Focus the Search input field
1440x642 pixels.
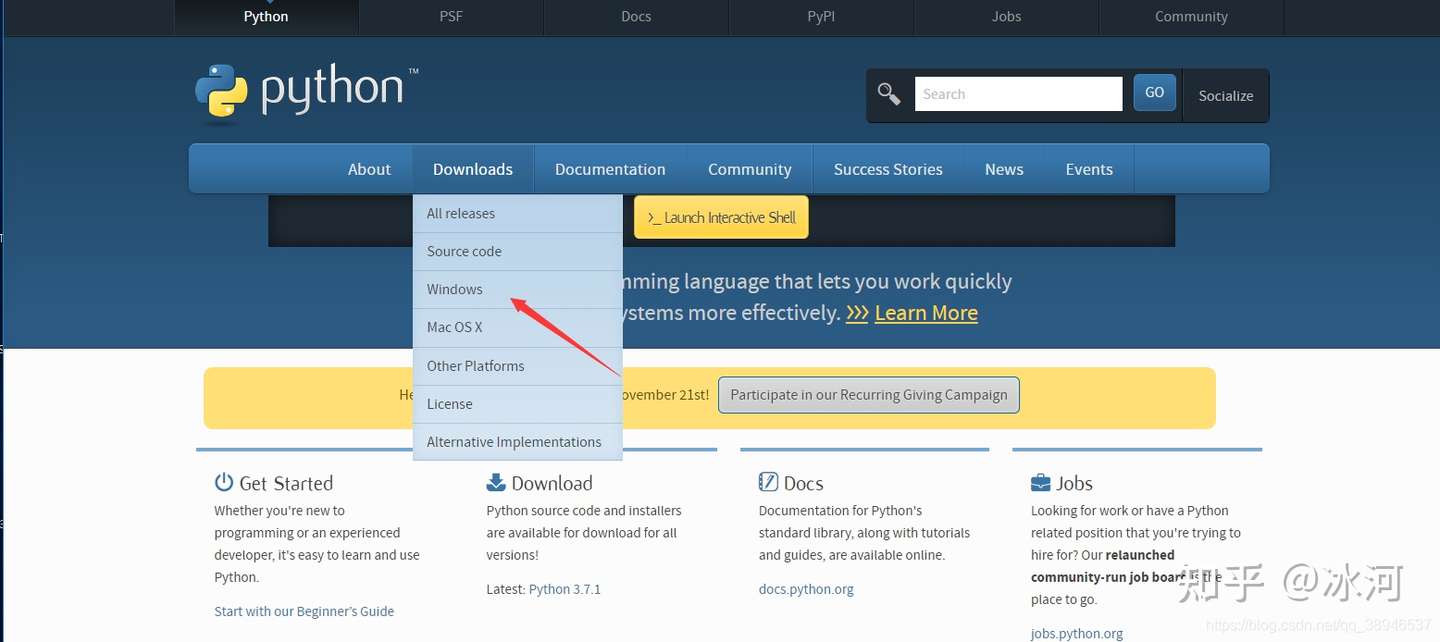(1018, 94)
